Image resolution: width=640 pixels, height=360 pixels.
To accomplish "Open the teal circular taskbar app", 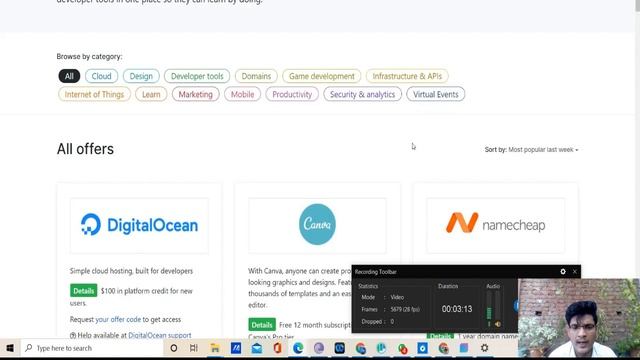I will point(381,348).
